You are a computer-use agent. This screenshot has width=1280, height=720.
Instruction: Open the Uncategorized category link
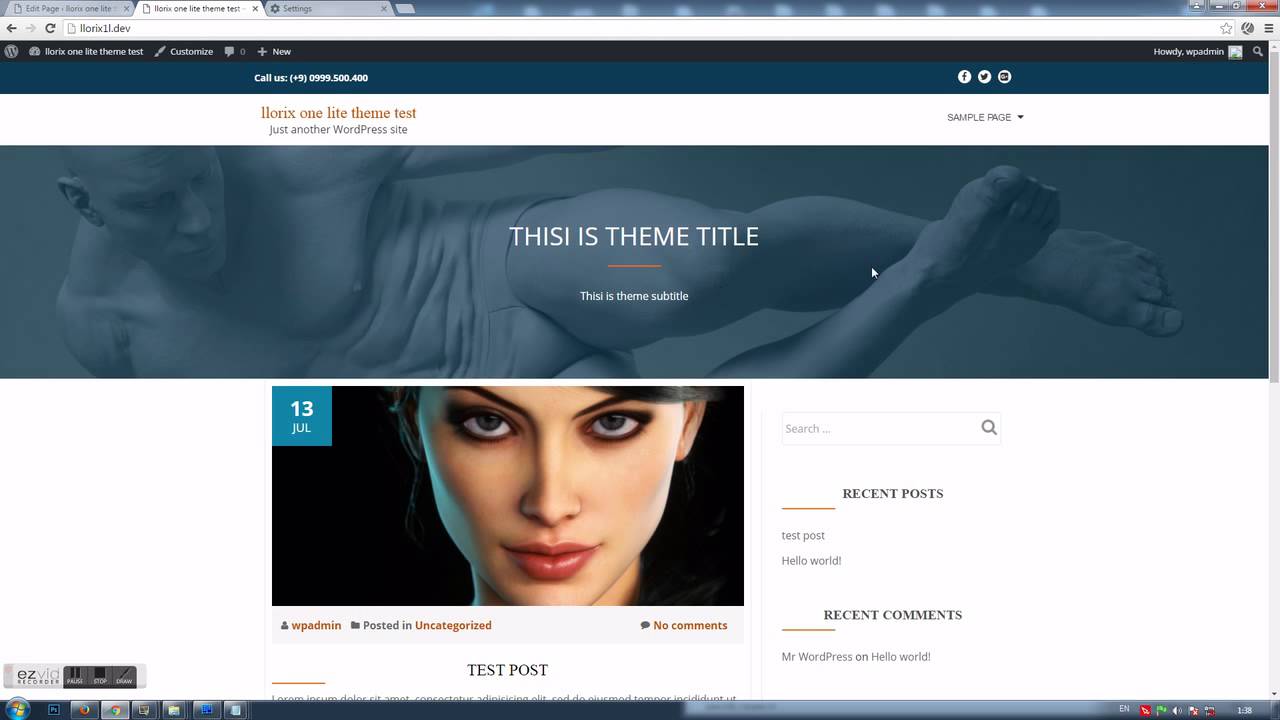[453, 625]
